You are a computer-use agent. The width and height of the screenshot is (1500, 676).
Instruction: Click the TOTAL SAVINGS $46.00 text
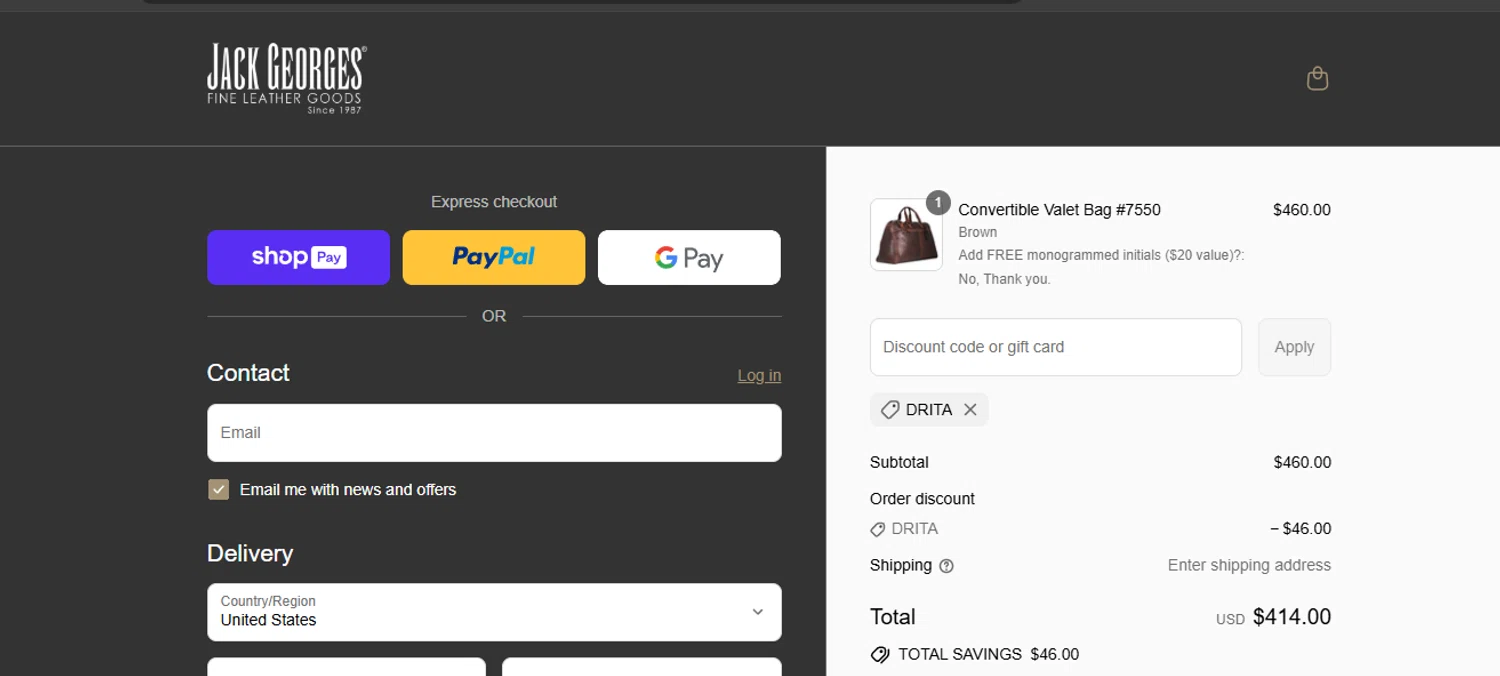coord(988,654)
